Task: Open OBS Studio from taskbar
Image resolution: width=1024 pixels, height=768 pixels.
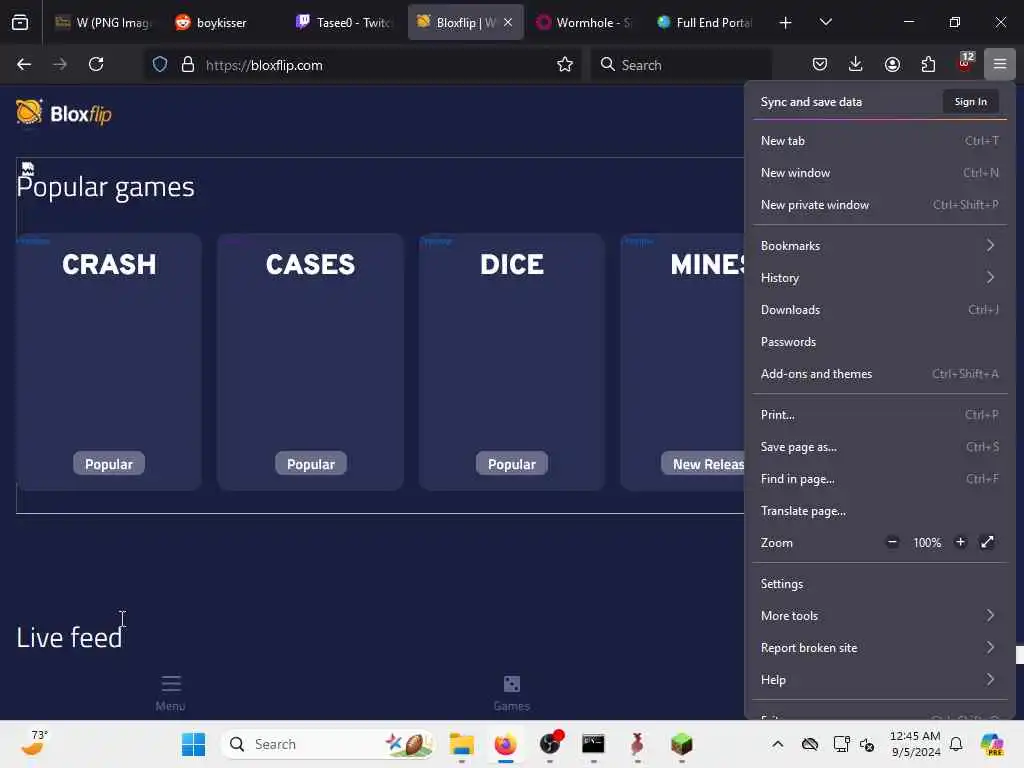Action: coord(550,744)
